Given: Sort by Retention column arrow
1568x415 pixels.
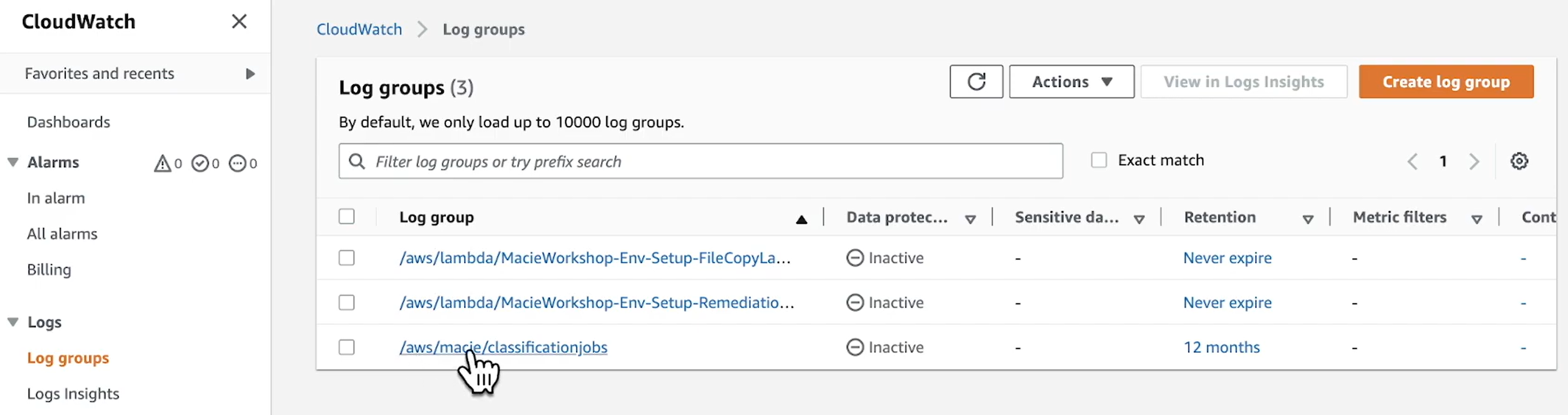Looking at the screenshot, I should [x=1308, y=219].
